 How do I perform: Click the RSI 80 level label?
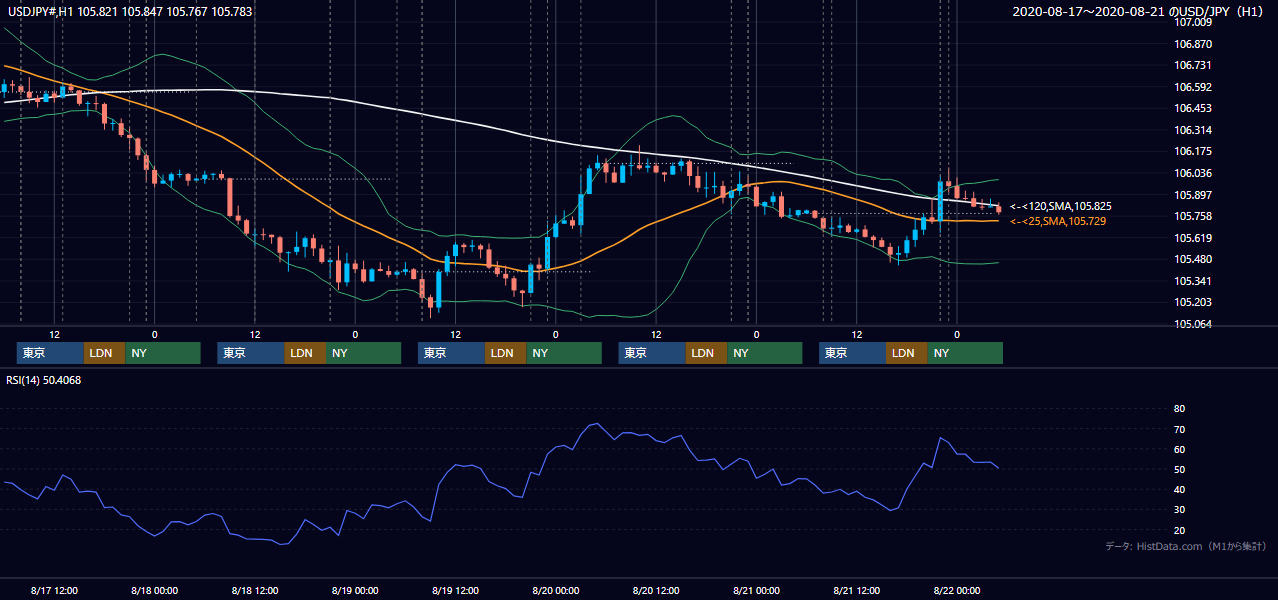[x=1180, y=409]
